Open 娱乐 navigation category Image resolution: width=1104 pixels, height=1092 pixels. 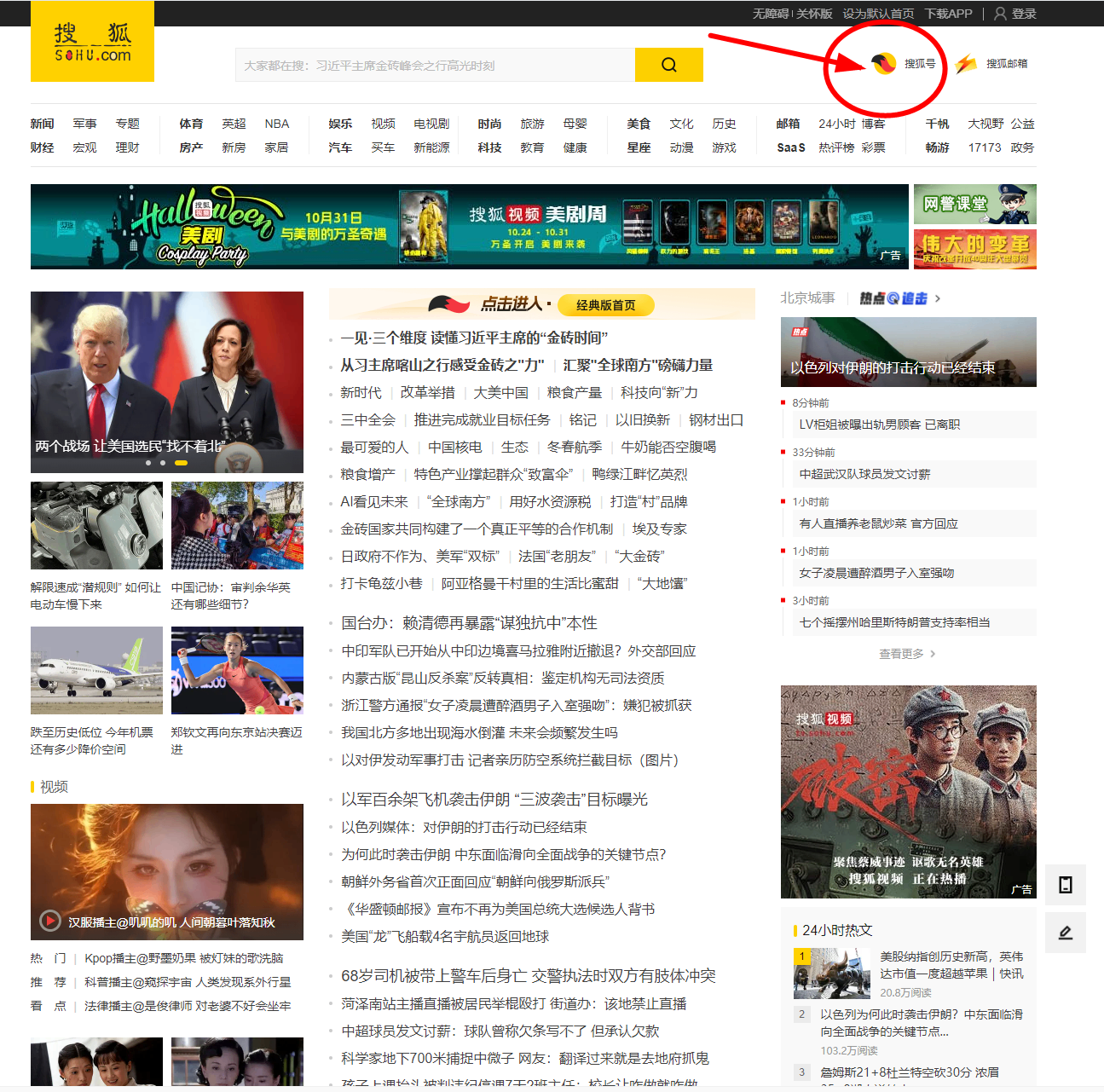(340, 124)
